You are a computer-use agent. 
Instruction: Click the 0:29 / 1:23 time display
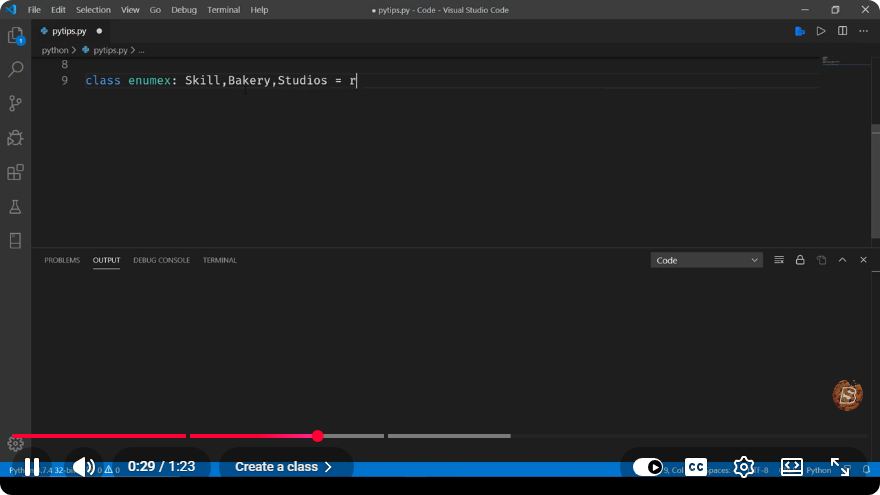tap(162, 467)
